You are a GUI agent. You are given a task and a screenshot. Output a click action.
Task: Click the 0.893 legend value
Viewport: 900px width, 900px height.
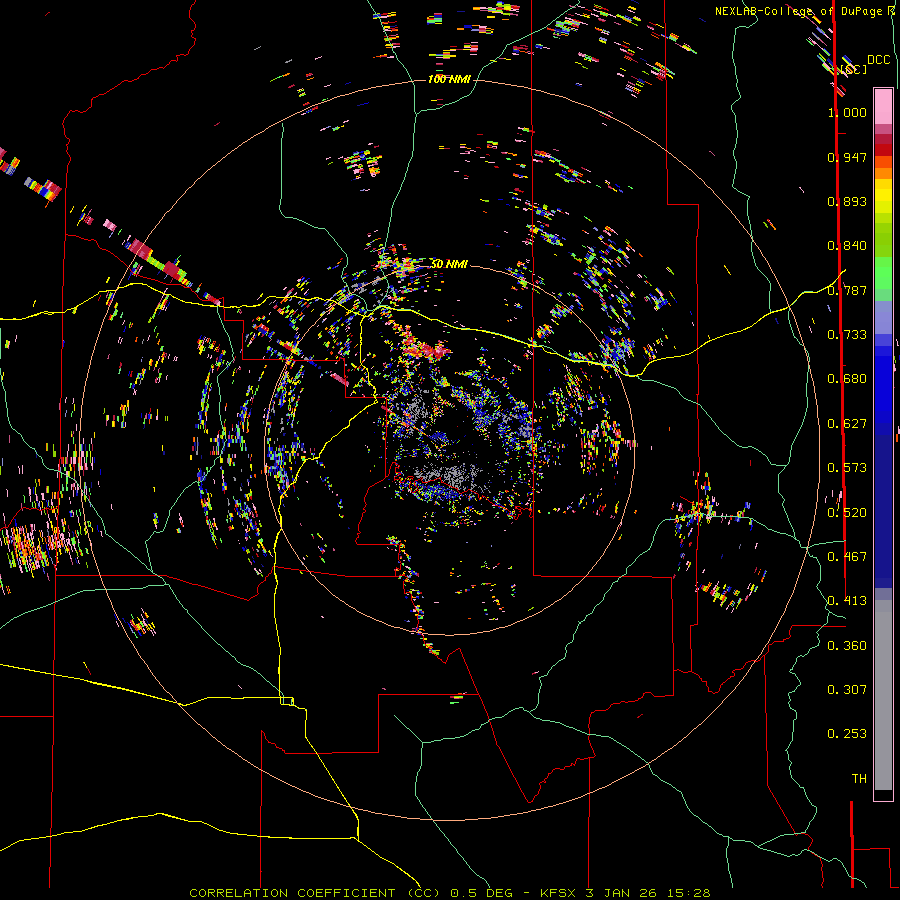coord(847,201)
